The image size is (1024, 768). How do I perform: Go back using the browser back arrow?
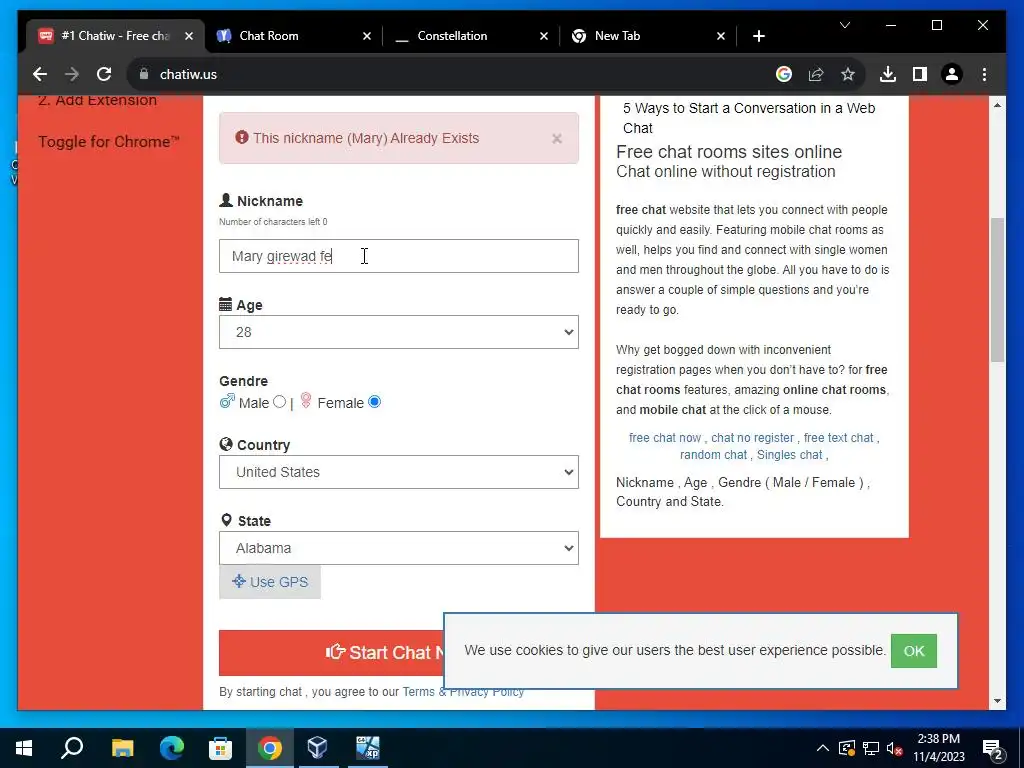[x=40, y=74]
